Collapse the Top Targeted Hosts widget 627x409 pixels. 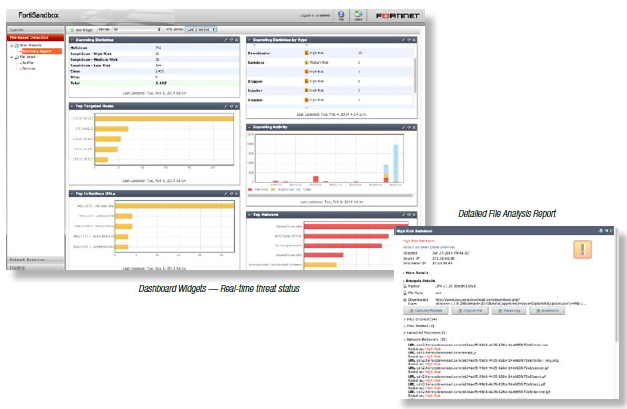[72, 106]
